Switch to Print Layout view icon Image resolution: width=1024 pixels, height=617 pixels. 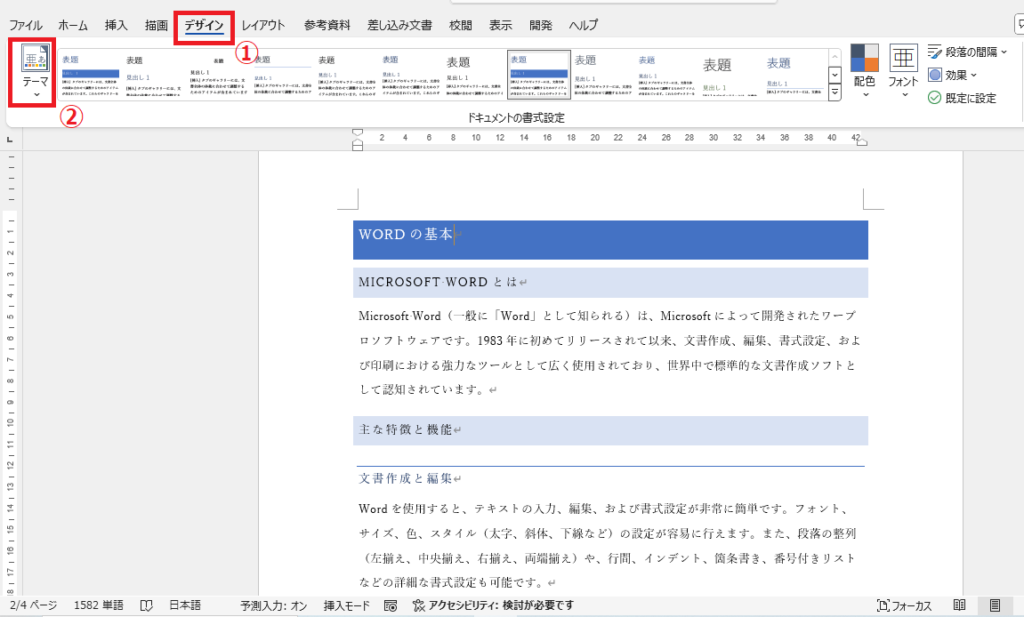click(995, 605)
